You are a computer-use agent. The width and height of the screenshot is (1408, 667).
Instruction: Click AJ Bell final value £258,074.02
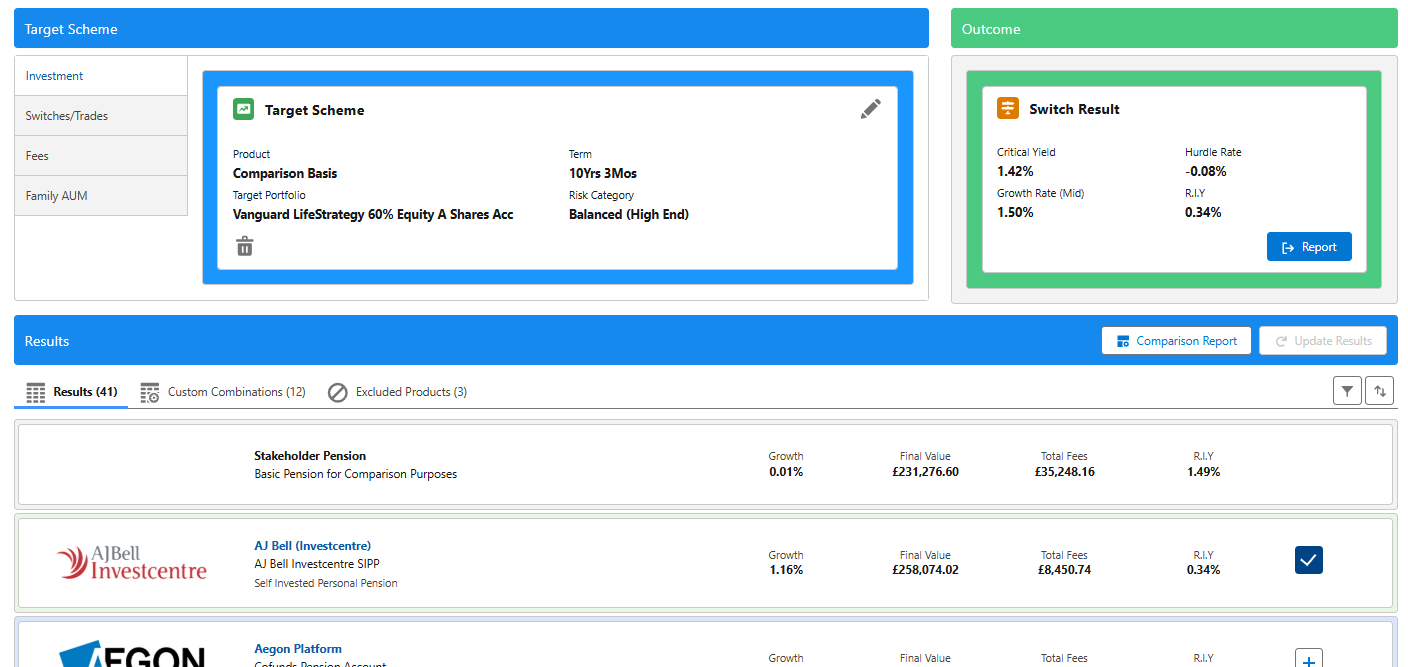pos(925,570)
